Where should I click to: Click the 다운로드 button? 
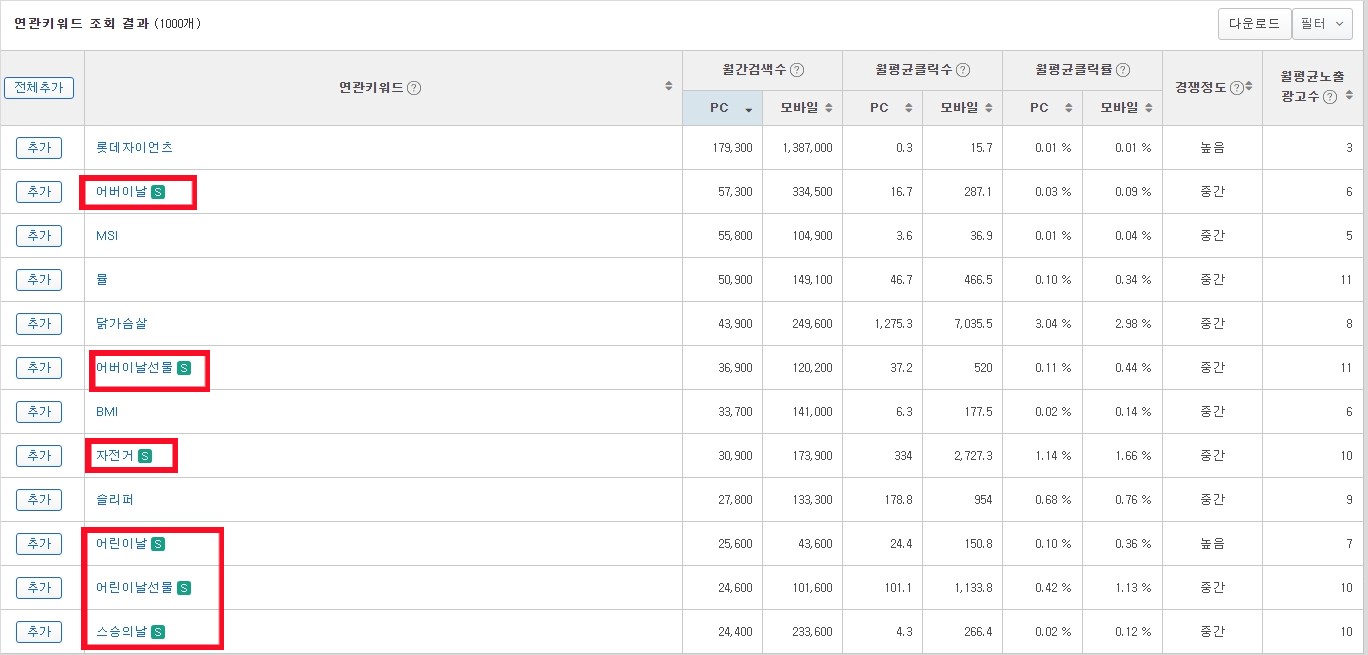pyautogui.click(x=1254, y=23)
